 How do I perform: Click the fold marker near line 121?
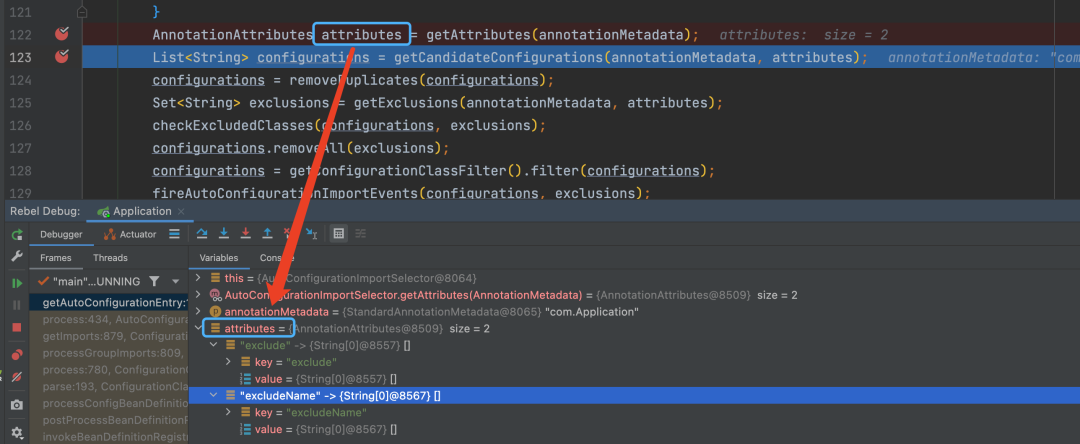[82, 12]
